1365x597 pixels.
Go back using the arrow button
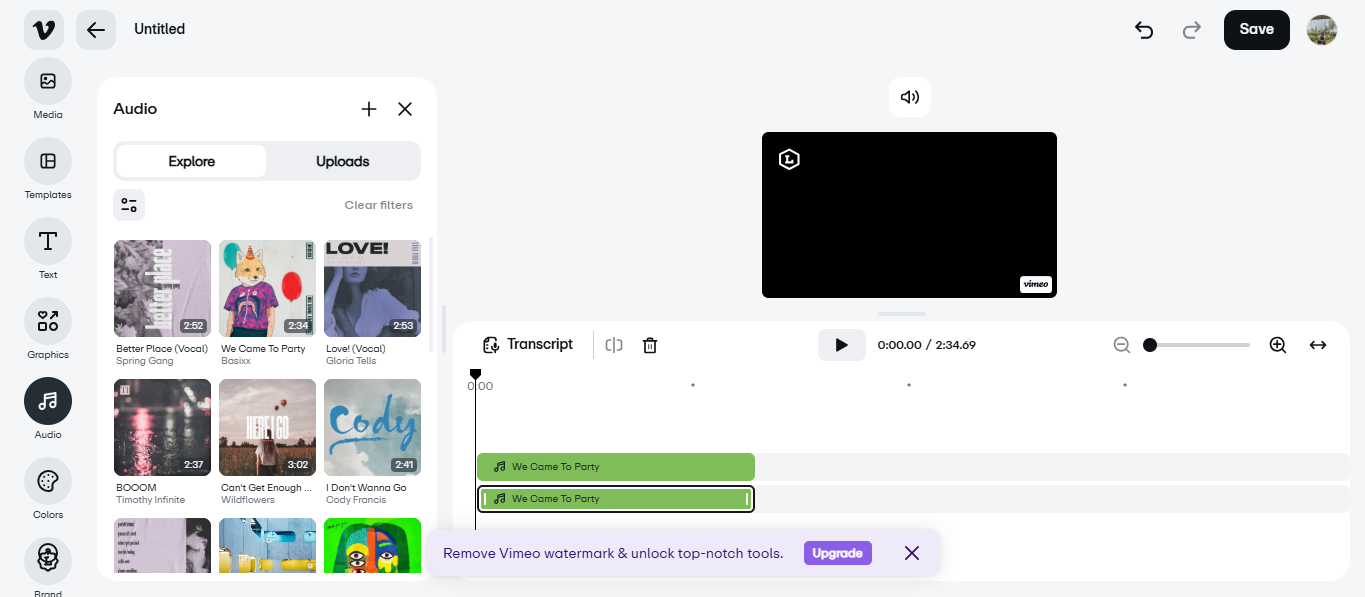pyautogui.click(x=96, y=30)
